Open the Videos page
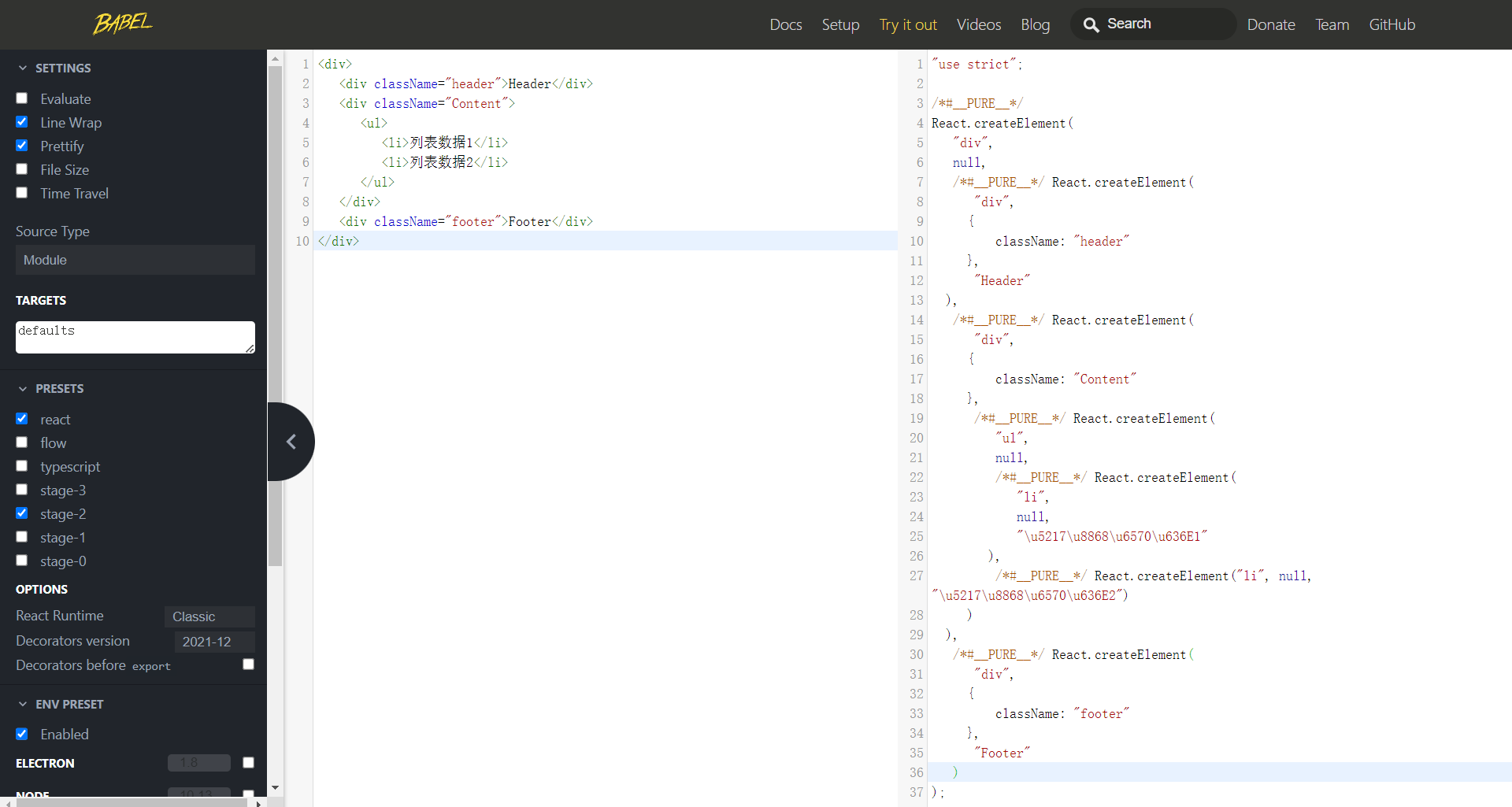The width and height of the screenshot is (1512, 807). 979,24
